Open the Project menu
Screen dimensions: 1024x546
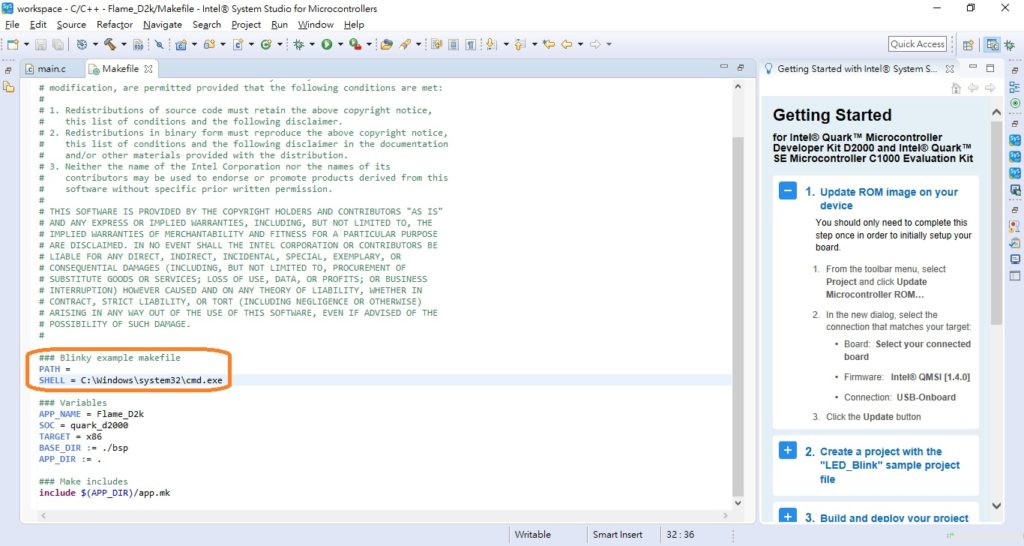coord(246,24)
